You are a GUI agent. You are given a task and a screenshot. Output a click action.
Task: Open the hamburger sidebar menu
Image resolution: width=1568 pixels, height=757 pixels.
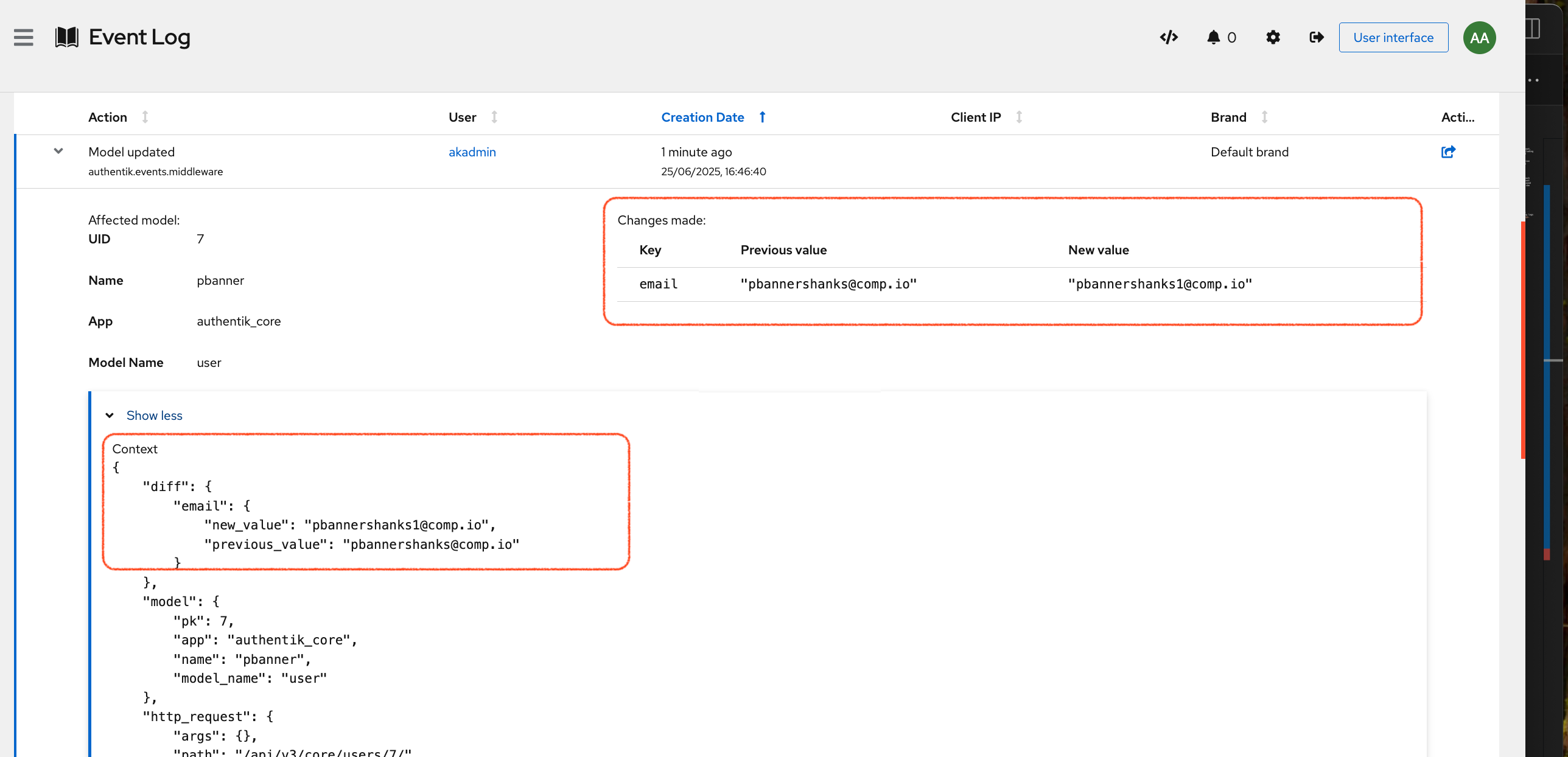pos(23,38)
